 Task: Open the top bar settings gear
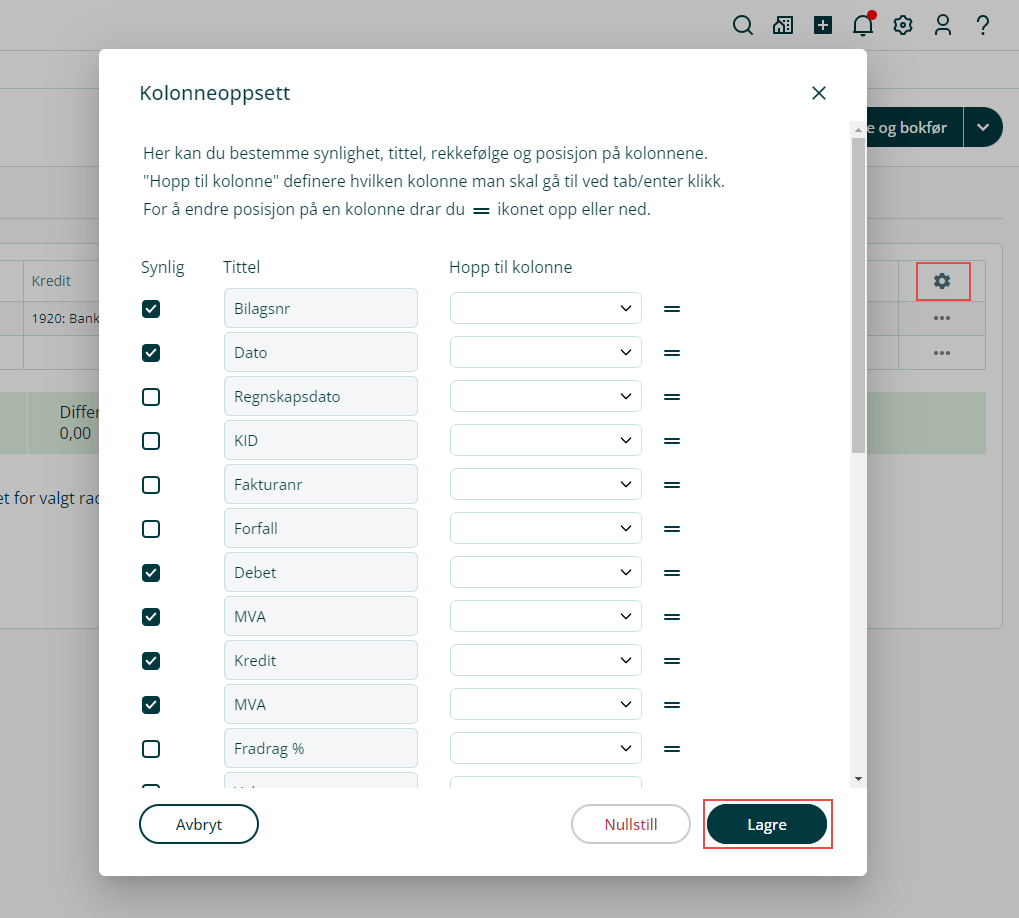pos(903,26)
